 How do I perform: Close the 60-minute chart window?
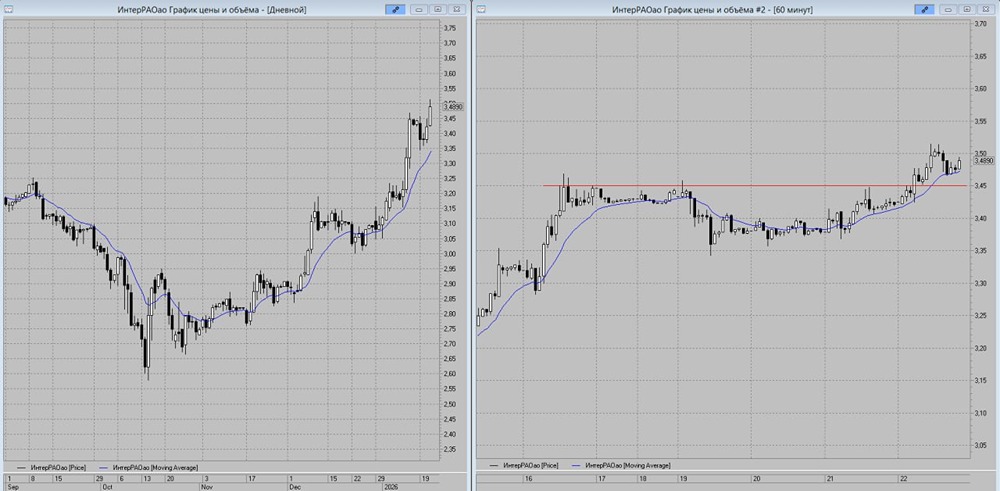(x=985, y=10)
